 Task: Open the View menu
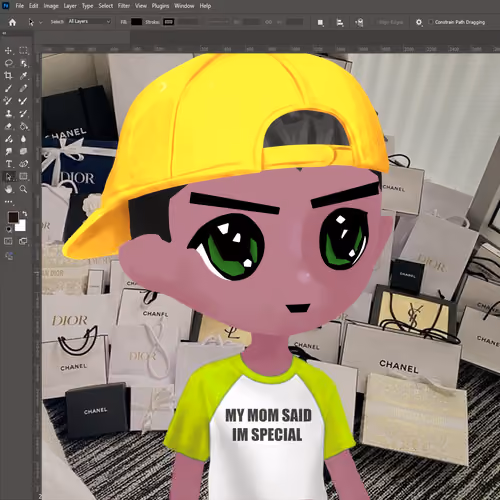pos(141,6)
